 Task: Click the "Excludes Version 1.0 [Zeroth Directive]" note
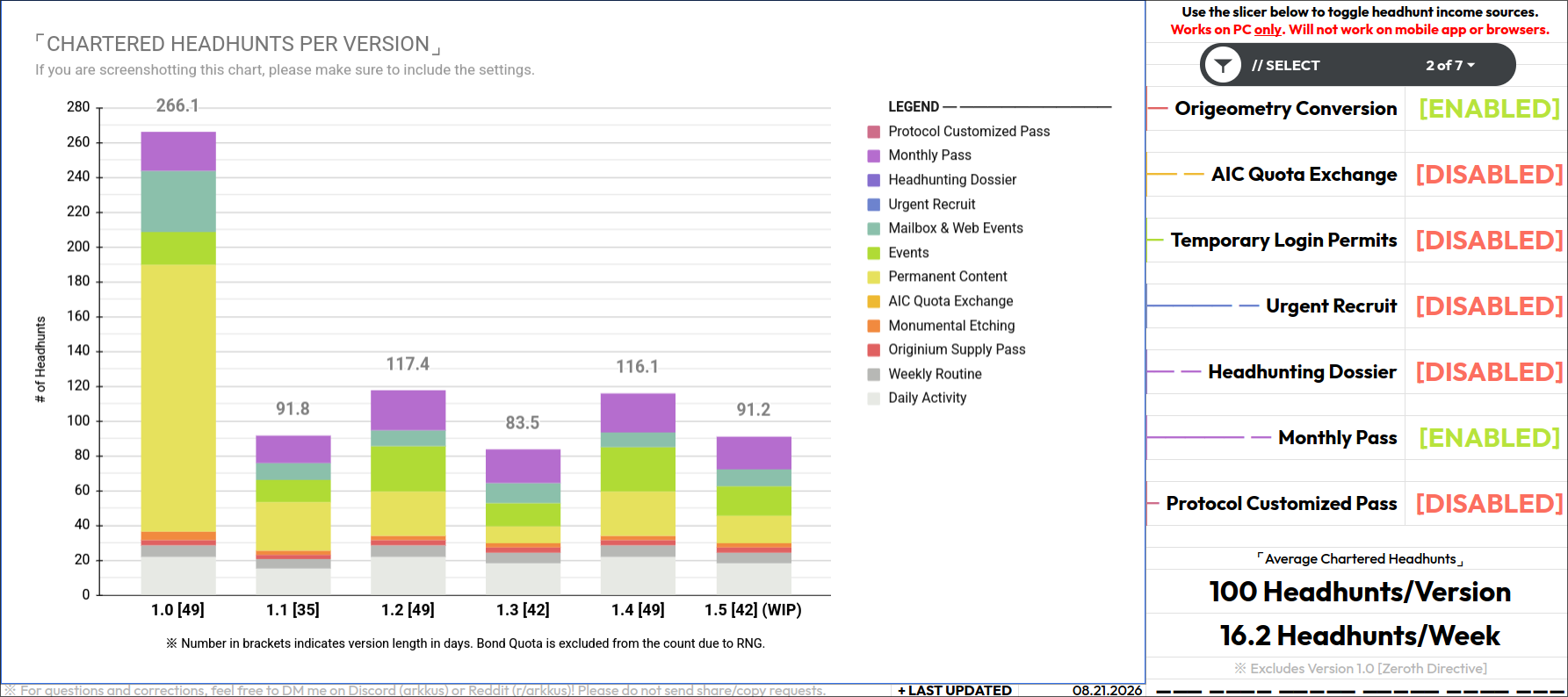(1360, 669)
